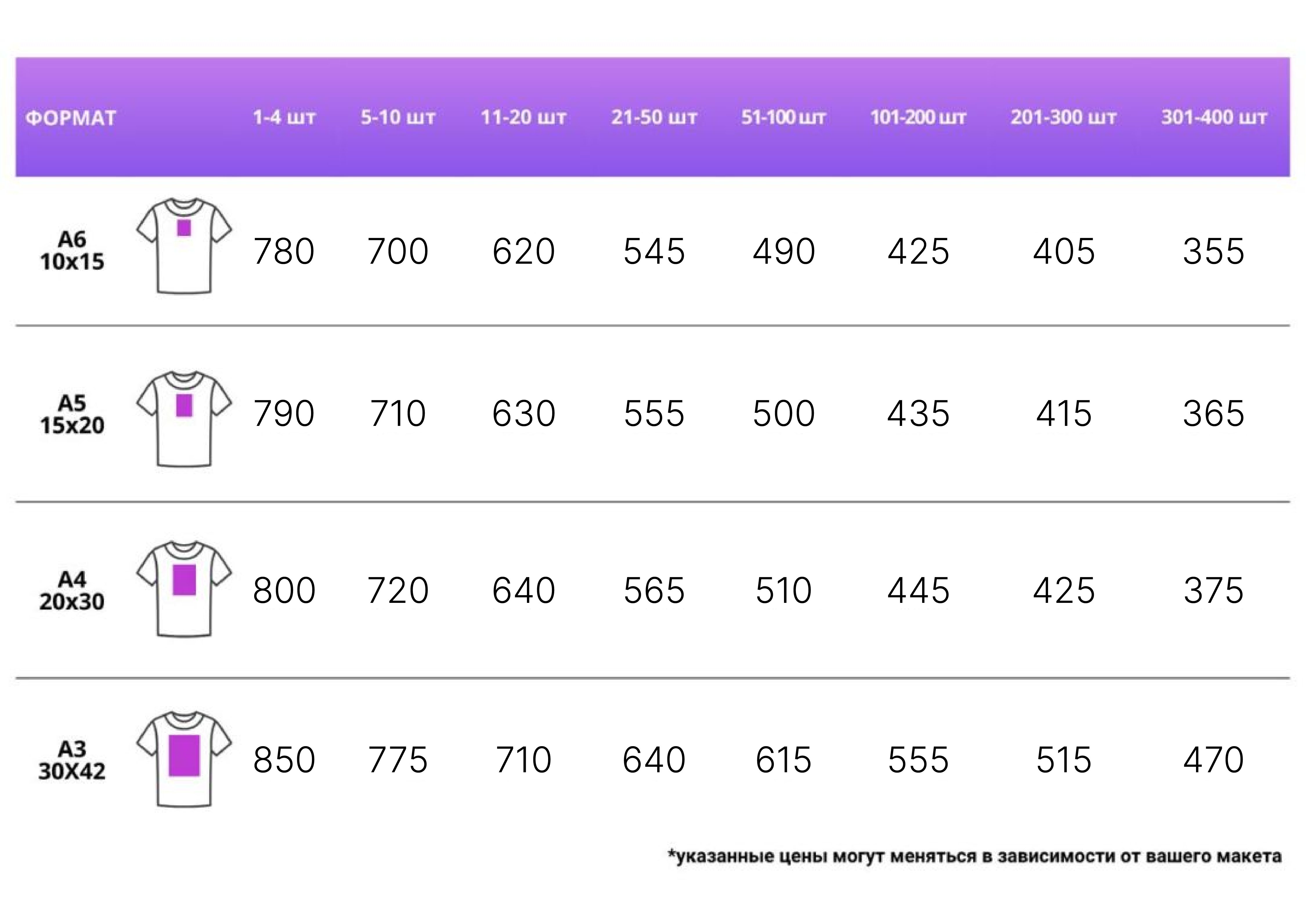This screenshot has width=1306, height=924.
Task: Click price 470 in the A3 row
Action: (1214, 760)
